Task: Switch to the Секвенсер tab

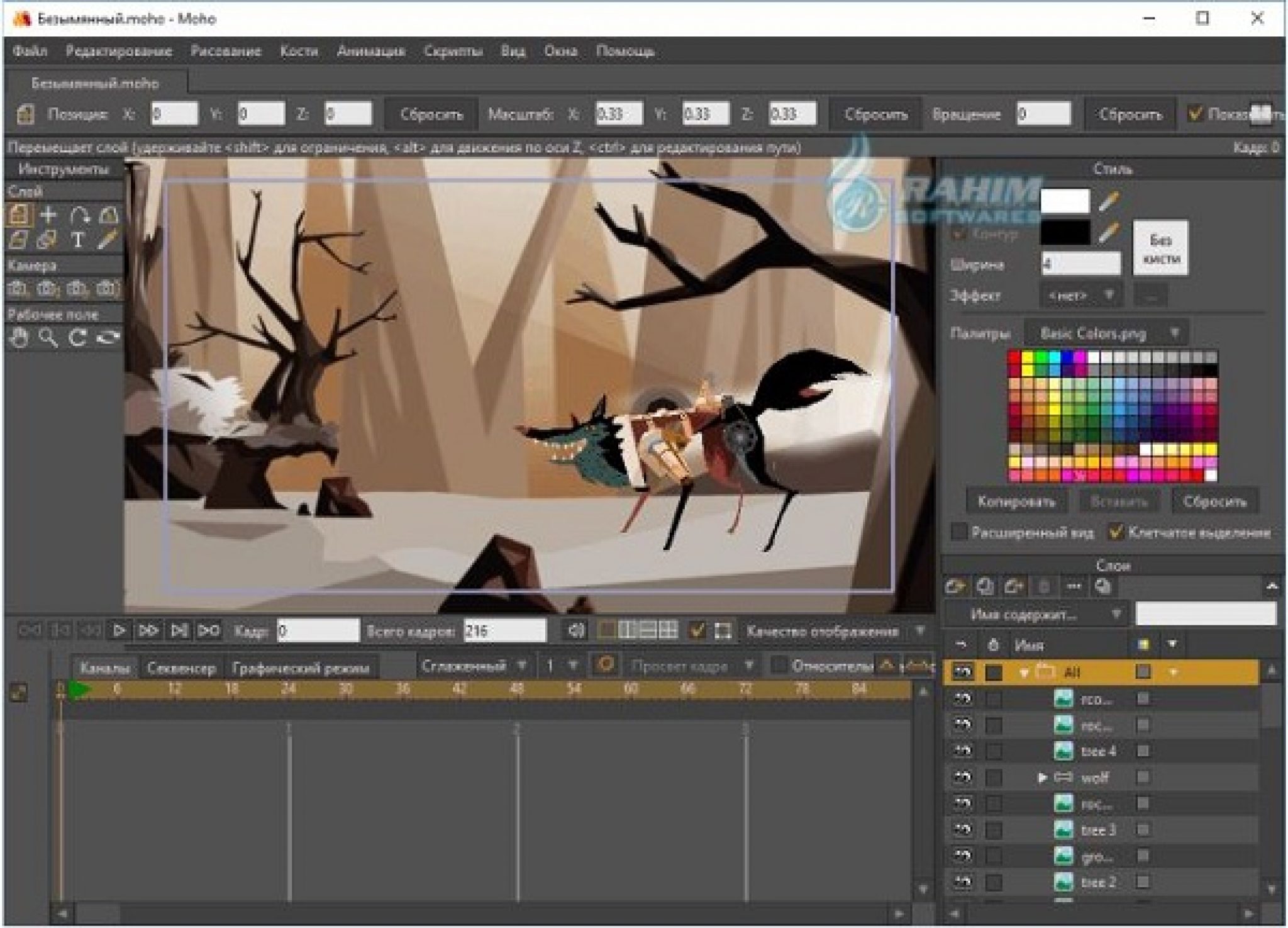Action: 181,668
